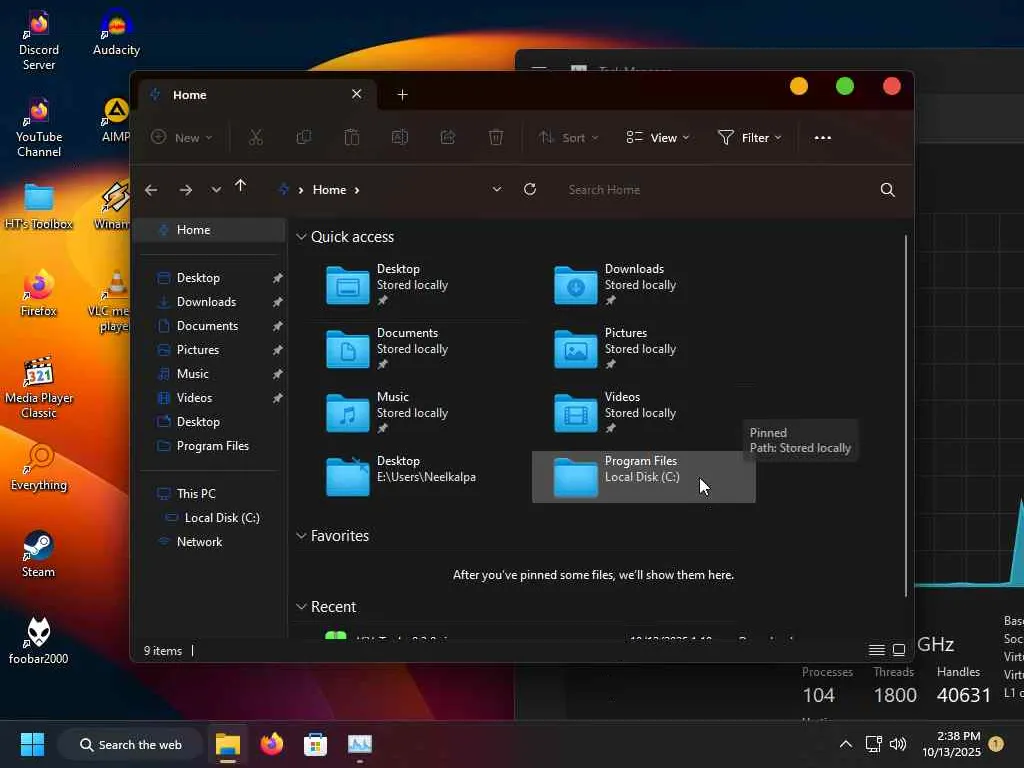This screenshot has height=768, width=1024.
Task: Select Network in navigation pane
Action: pyautogui.click(x=210, y=542)
